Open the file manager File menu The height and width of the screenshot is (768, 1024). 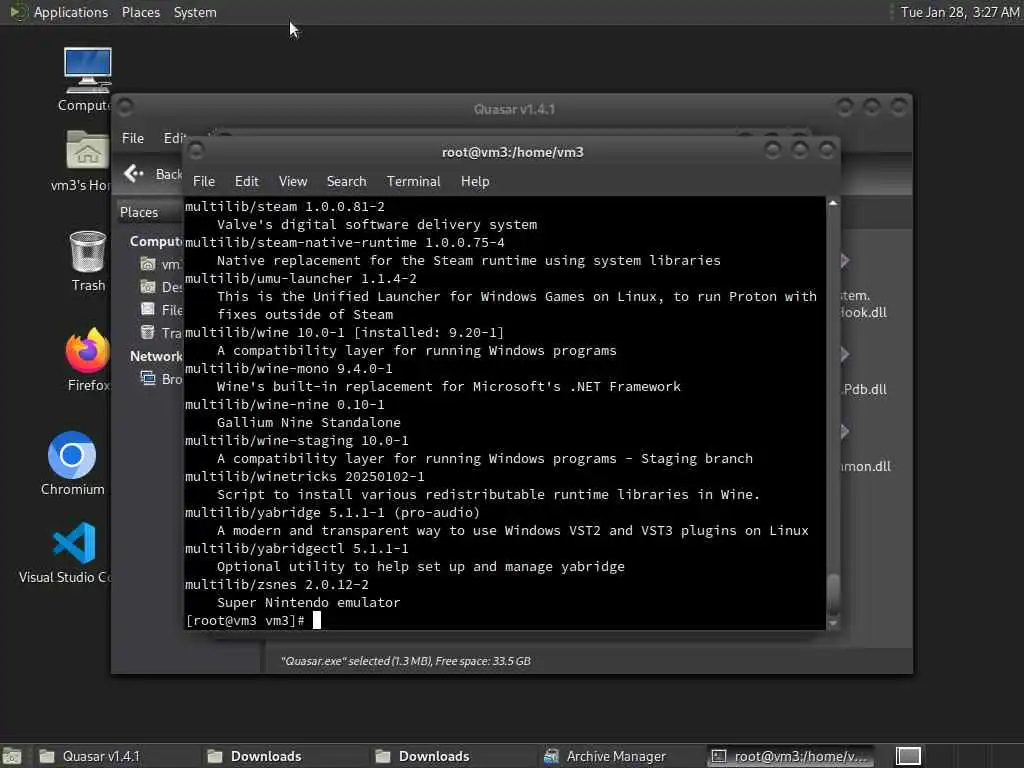pyautogui.click(x=133, y=138)
